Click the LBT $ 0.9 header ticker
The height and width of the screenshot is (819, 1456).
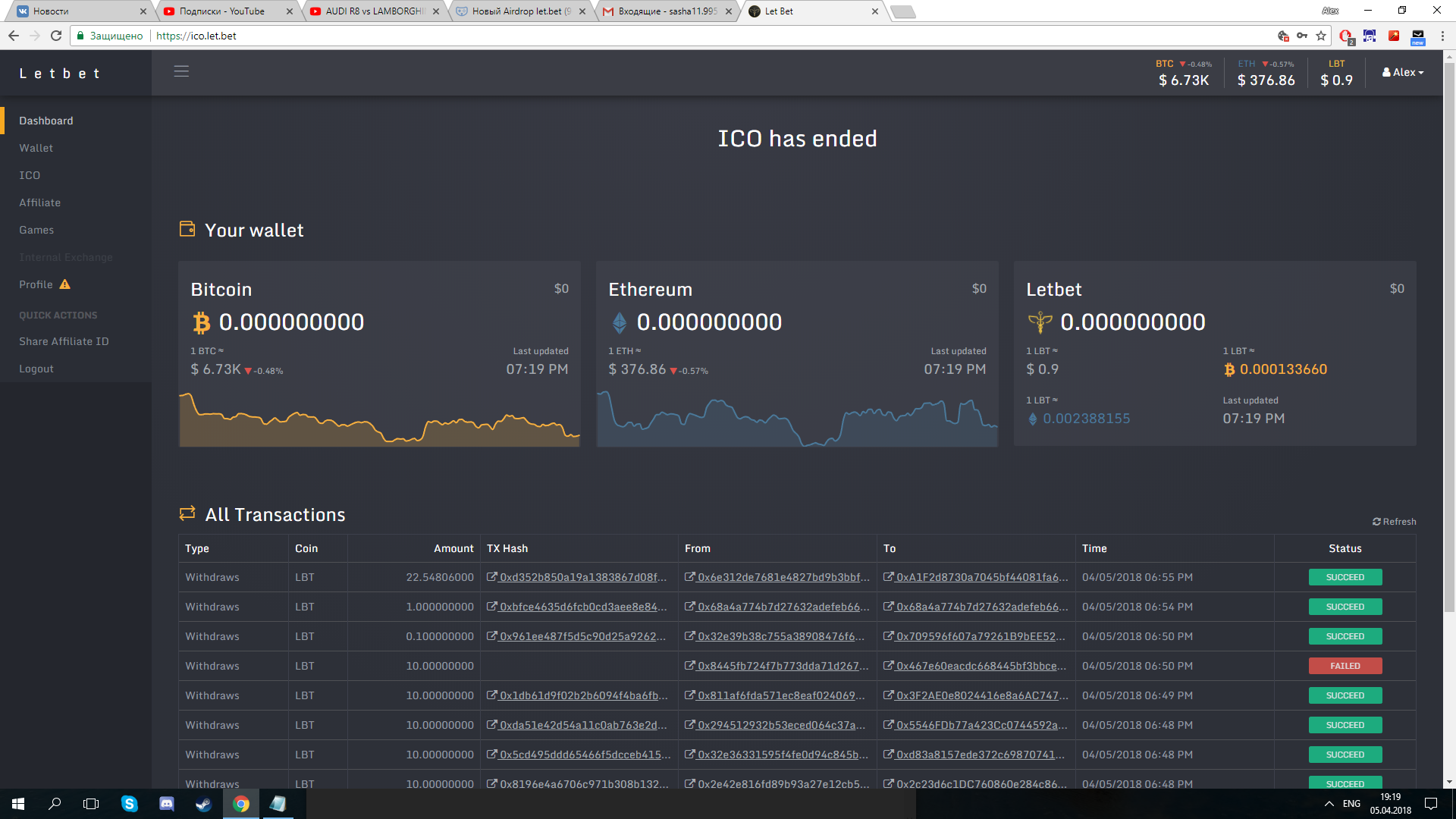pos(1336,73)
